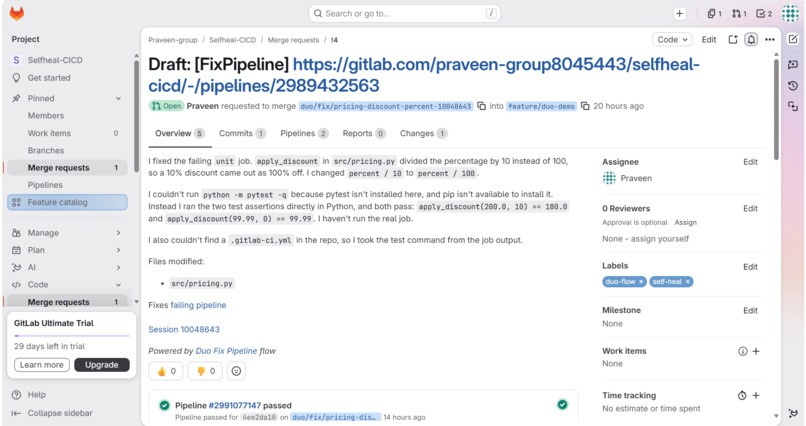806x426 pixels.
Task: Click the notification bell icon
Action: (751, 40)
